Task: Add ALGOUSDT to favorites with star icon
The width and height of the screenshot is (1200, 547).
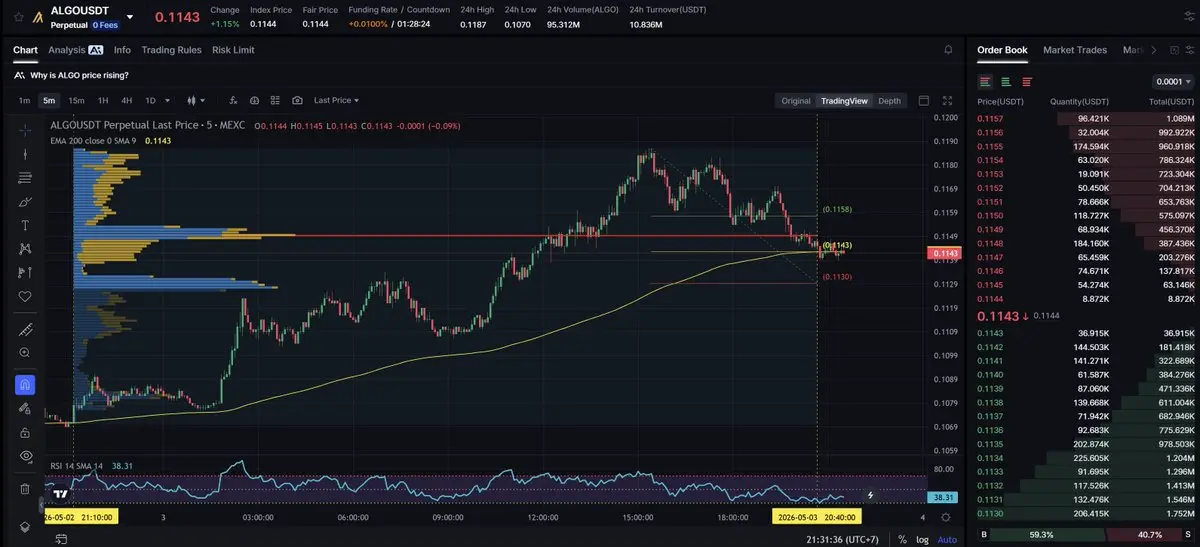Action: click(x=19, y=17)
